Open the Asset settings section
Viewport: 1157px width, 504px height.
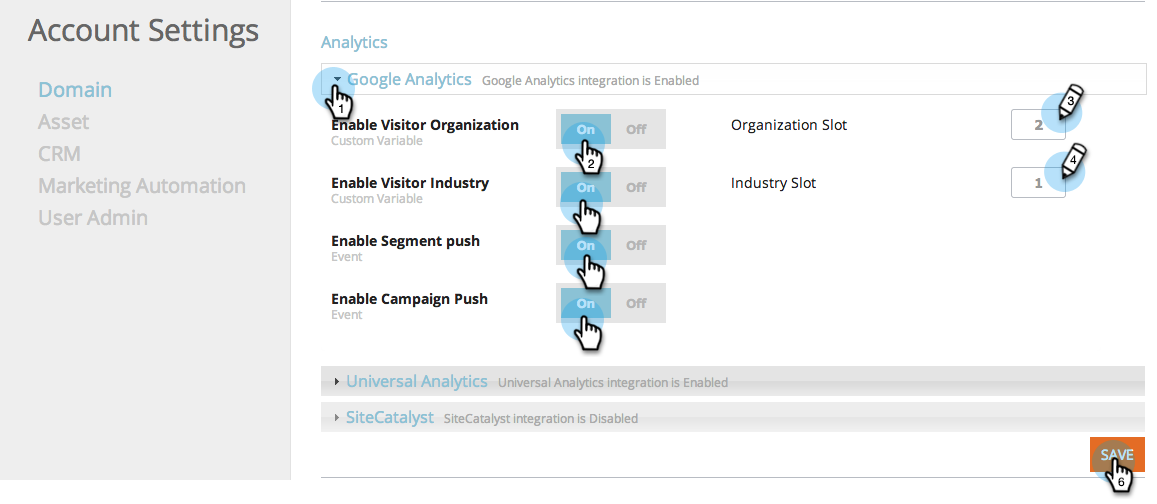63,122
